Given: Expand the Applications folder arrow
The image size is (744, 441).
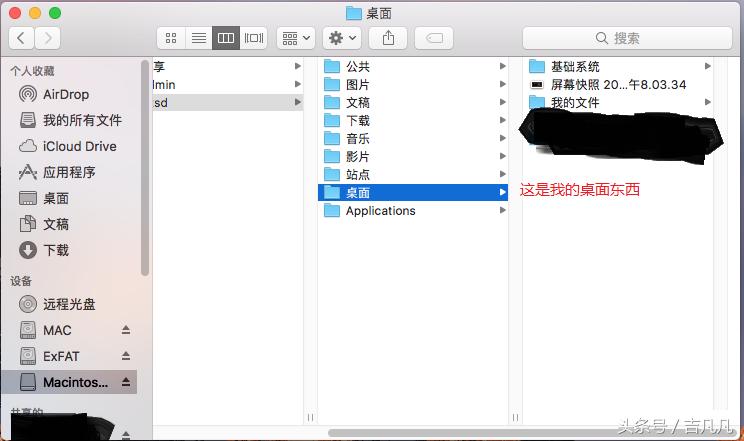Looking at the screenshot, I should 502,210.
